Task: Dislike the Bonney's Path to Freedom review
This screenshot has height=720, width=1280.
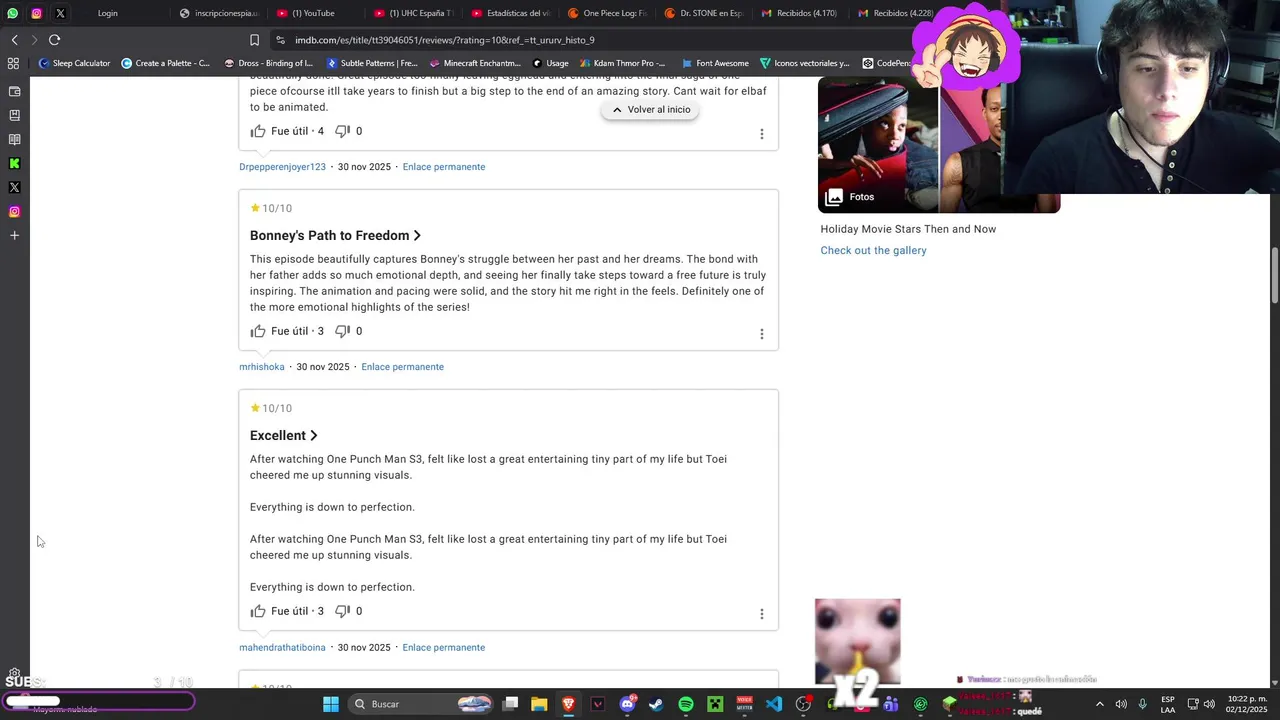Action: coord(342,331)
